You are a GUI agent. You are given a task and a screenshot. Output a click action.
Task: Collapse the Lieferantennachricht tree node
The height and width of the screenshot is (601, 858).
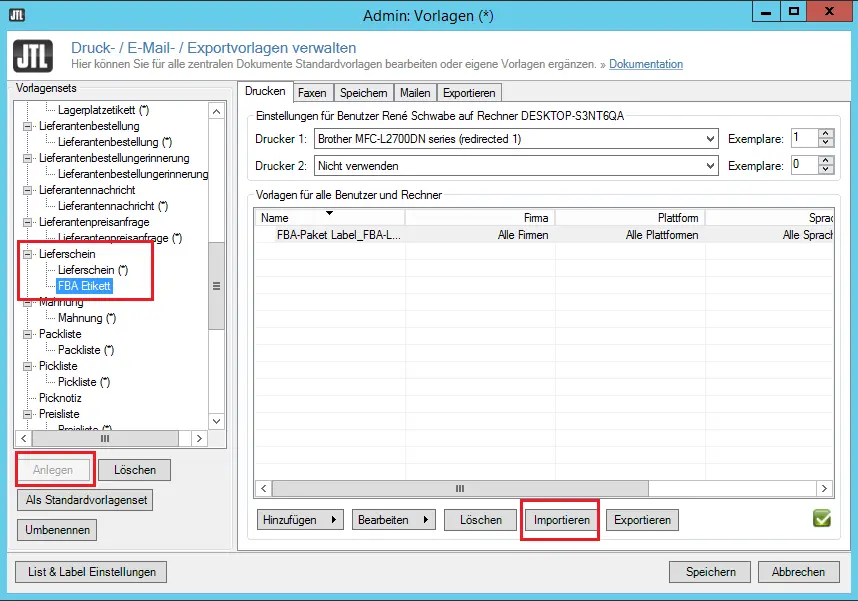(27, 190)
